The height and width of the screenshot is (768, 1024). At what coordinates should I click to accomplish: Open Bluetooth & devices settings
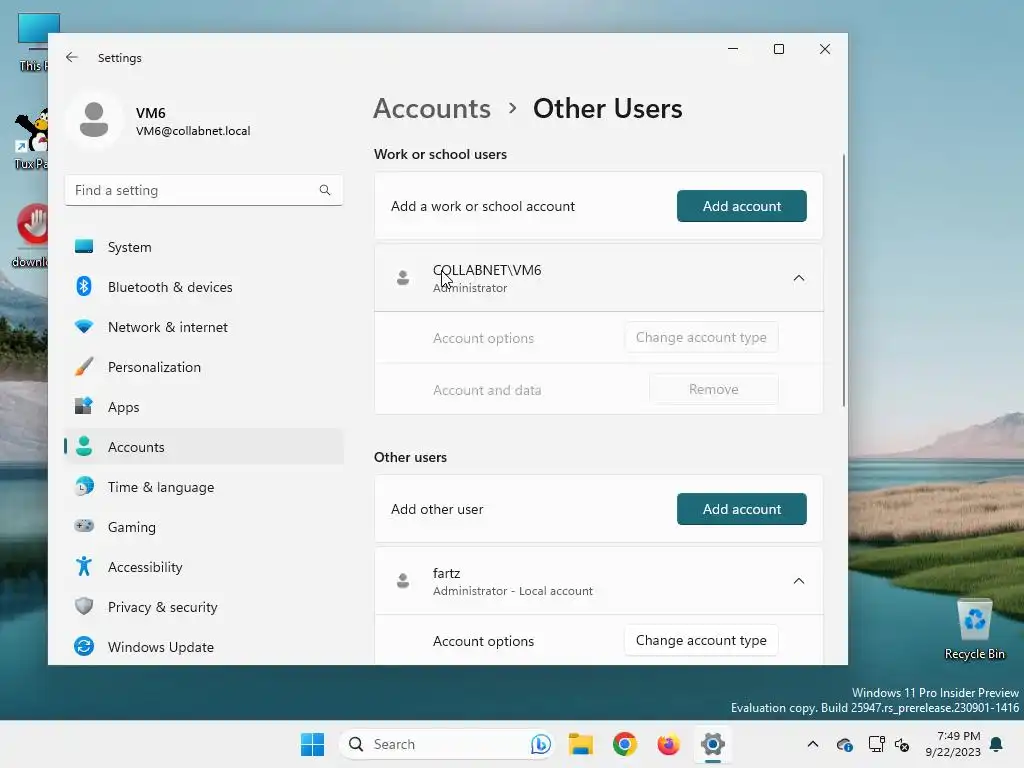pos(204,287)
